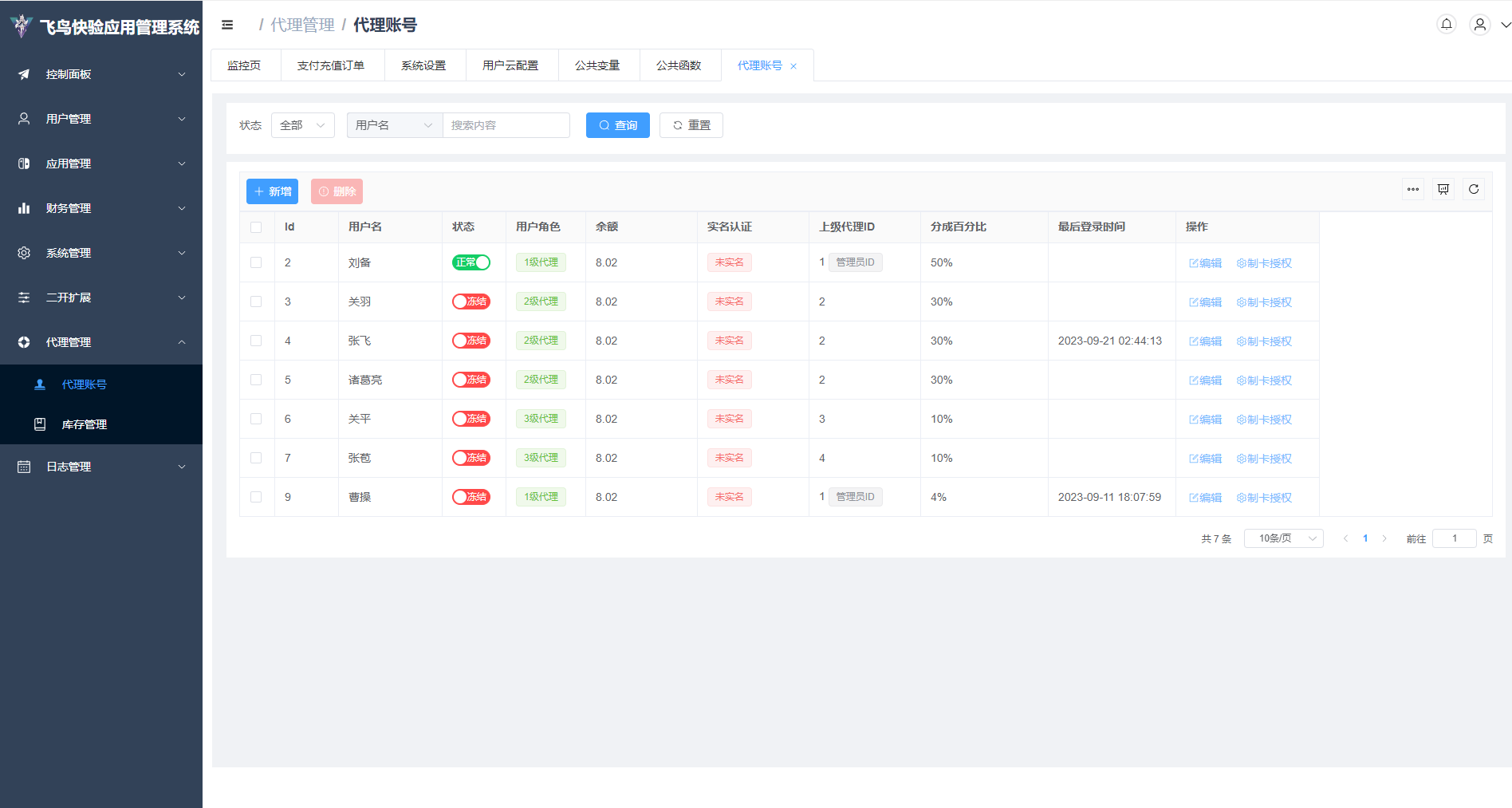Open the user avatar menu
The image size is (1512, 808).
[1479, 25]
